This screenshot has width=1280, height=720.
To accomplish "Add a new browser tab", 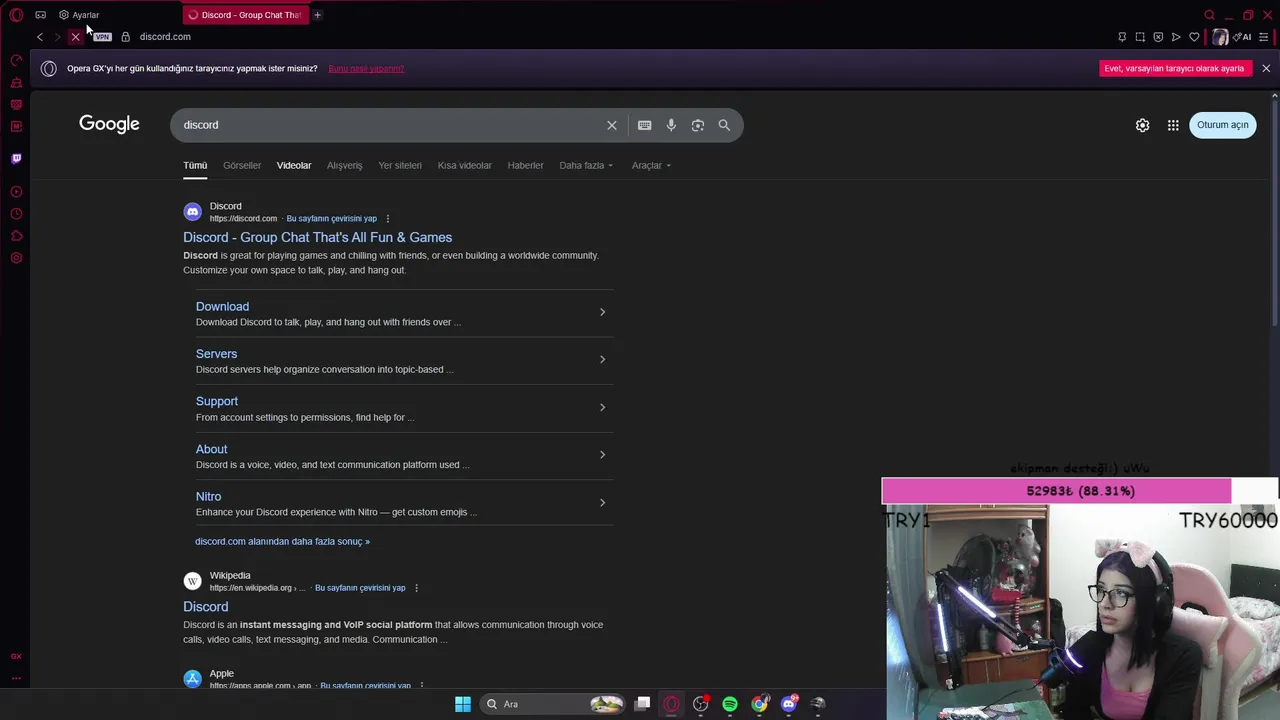I will click(317, 15).
